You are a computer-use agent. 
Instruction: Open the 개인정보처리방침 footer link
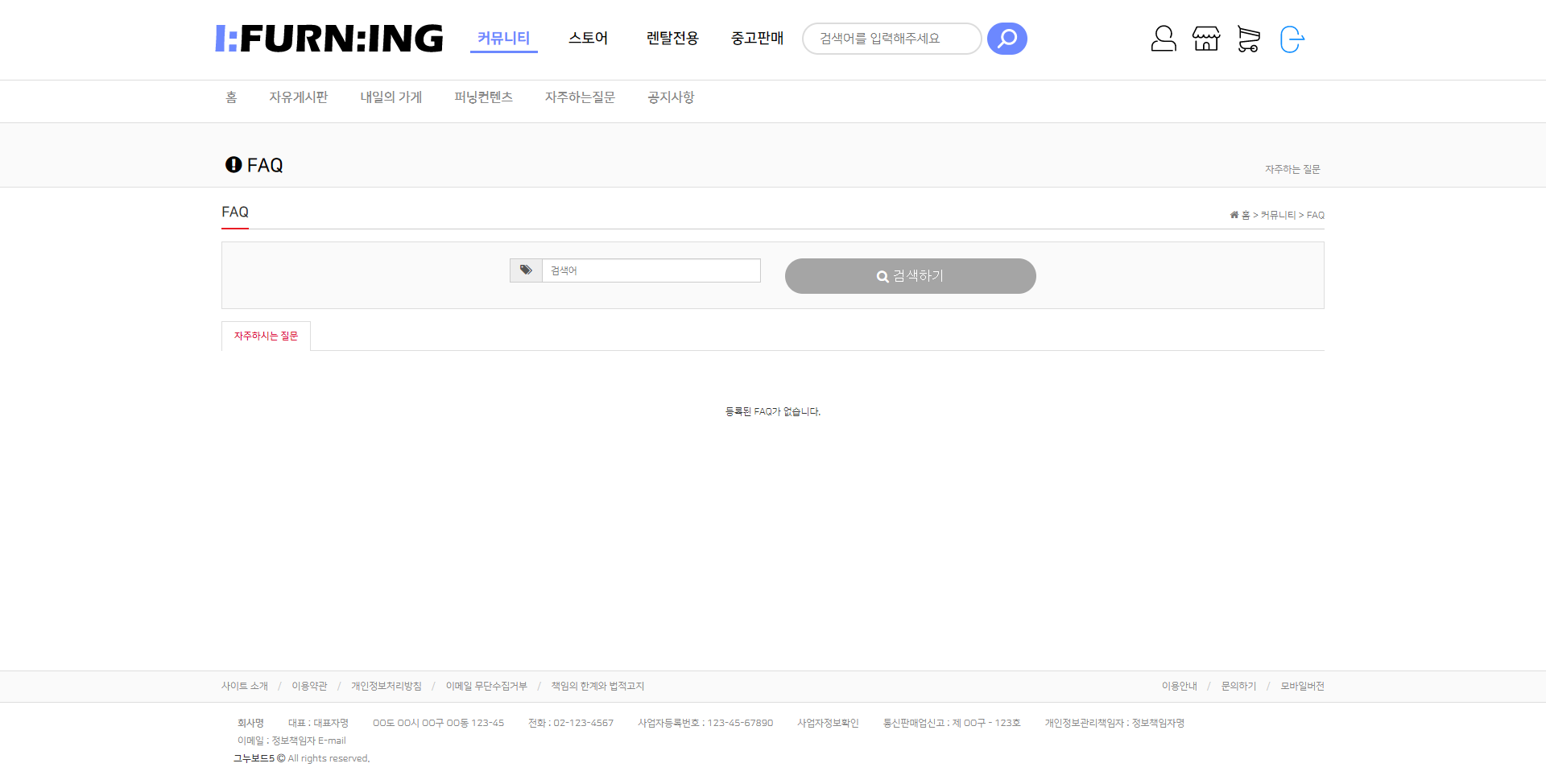coord(386,687)
